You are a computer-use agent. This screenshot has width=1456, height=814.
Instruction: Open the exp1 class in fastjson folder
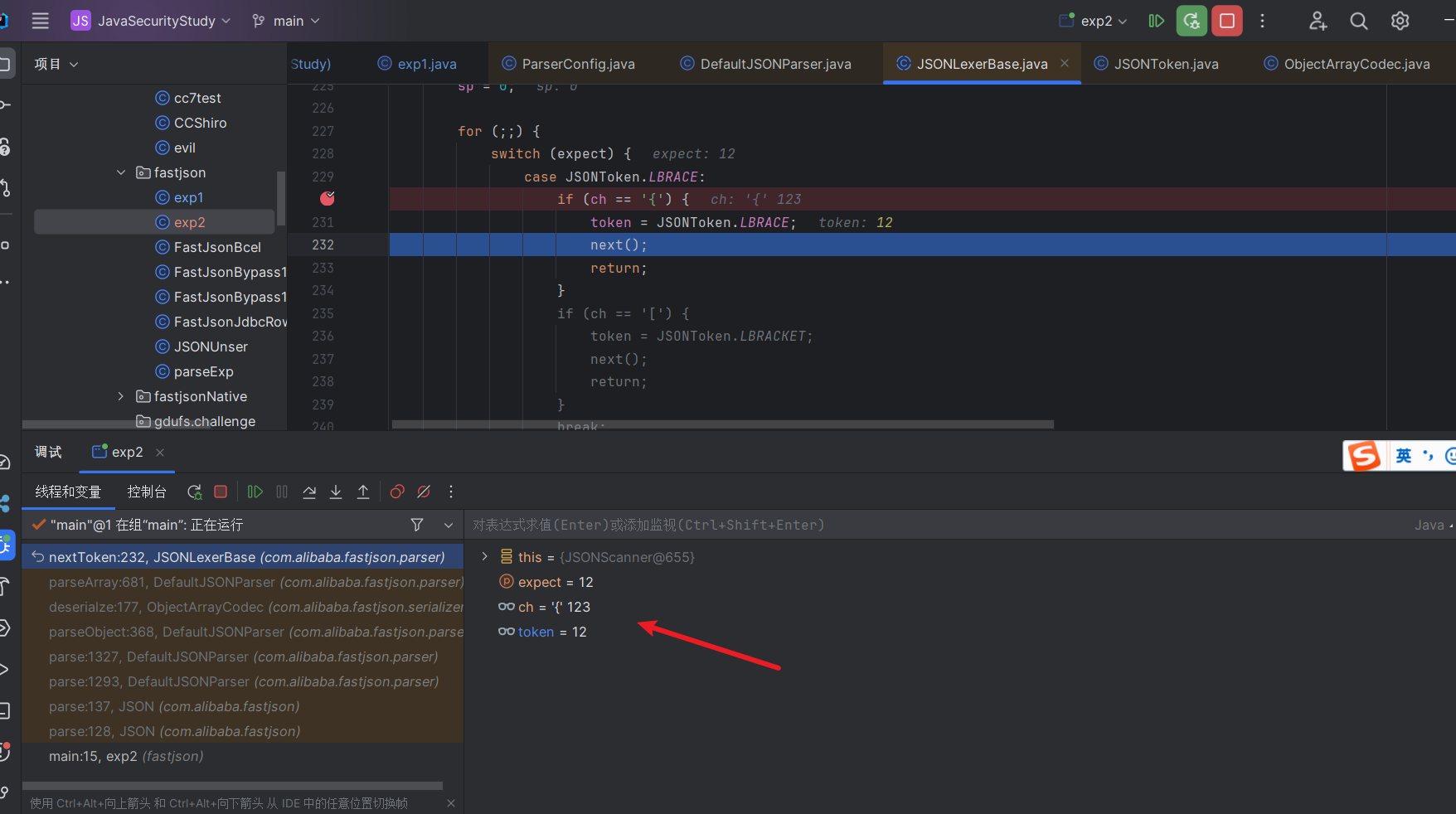[179, 197]
